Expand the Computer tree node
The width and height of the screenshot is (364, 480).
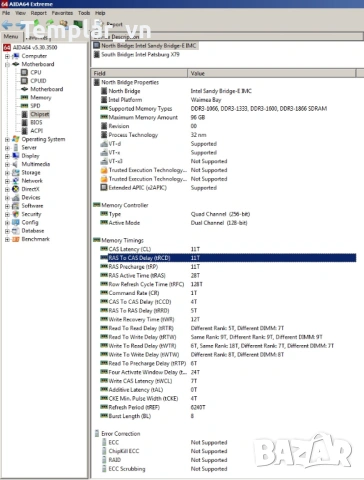7,56
